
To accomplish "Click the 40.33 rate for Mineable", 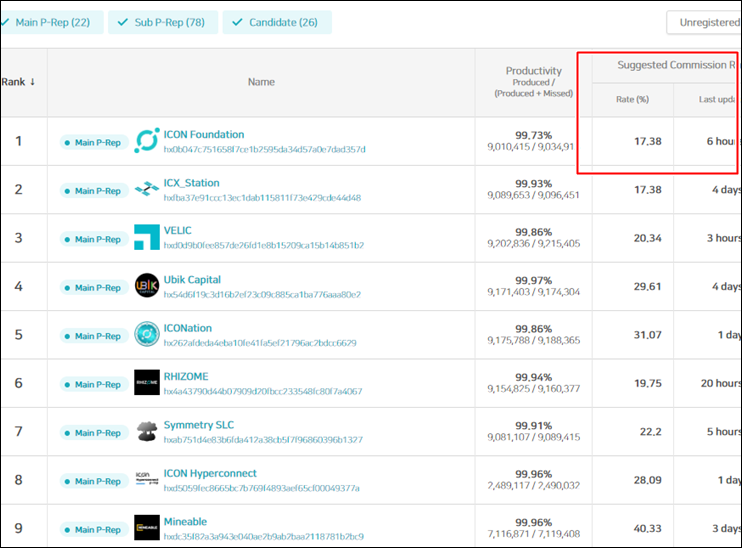I will tap(648, 528).
